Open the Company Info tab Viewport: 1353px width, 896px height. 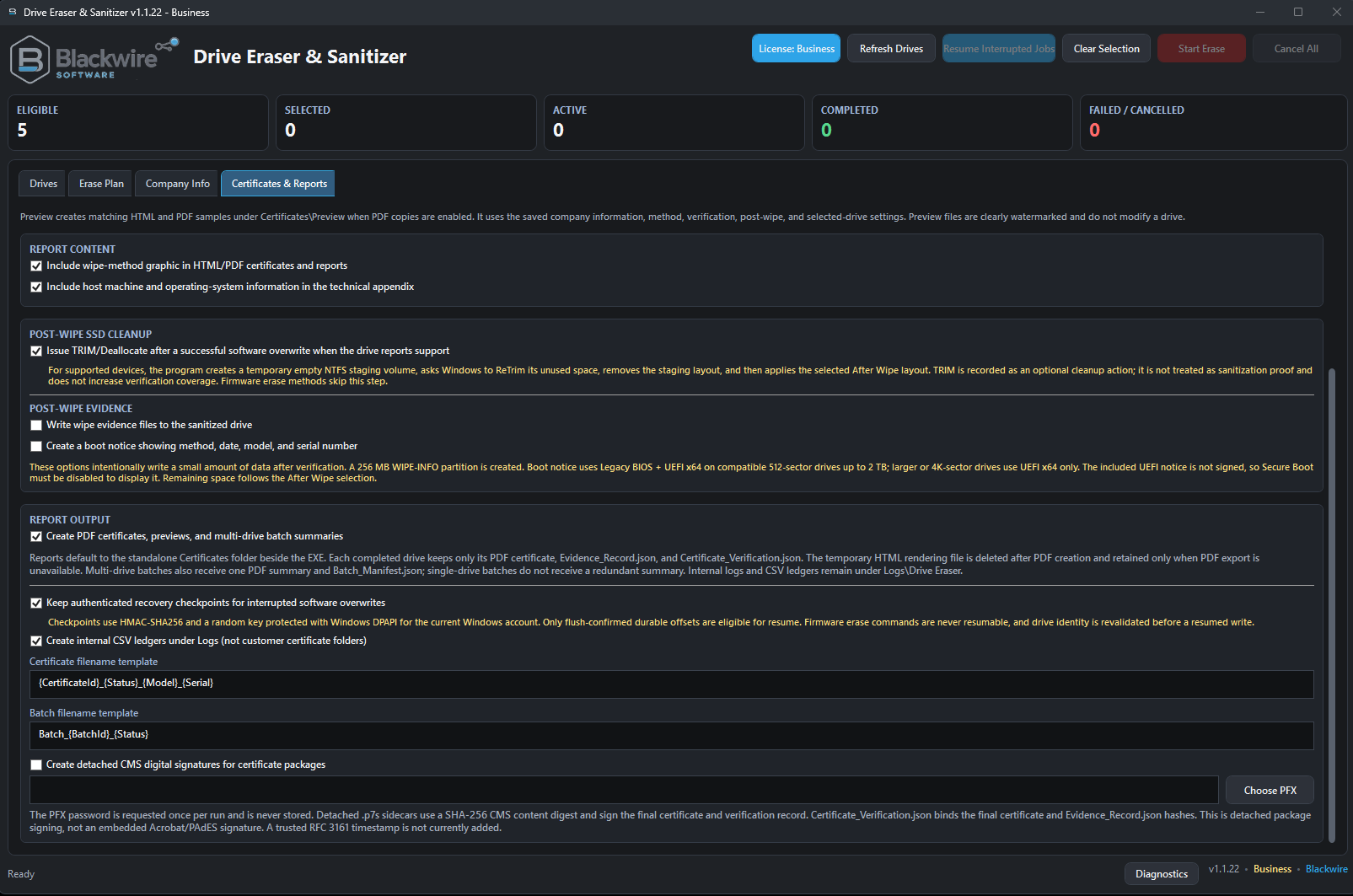(x=177, y=183)
